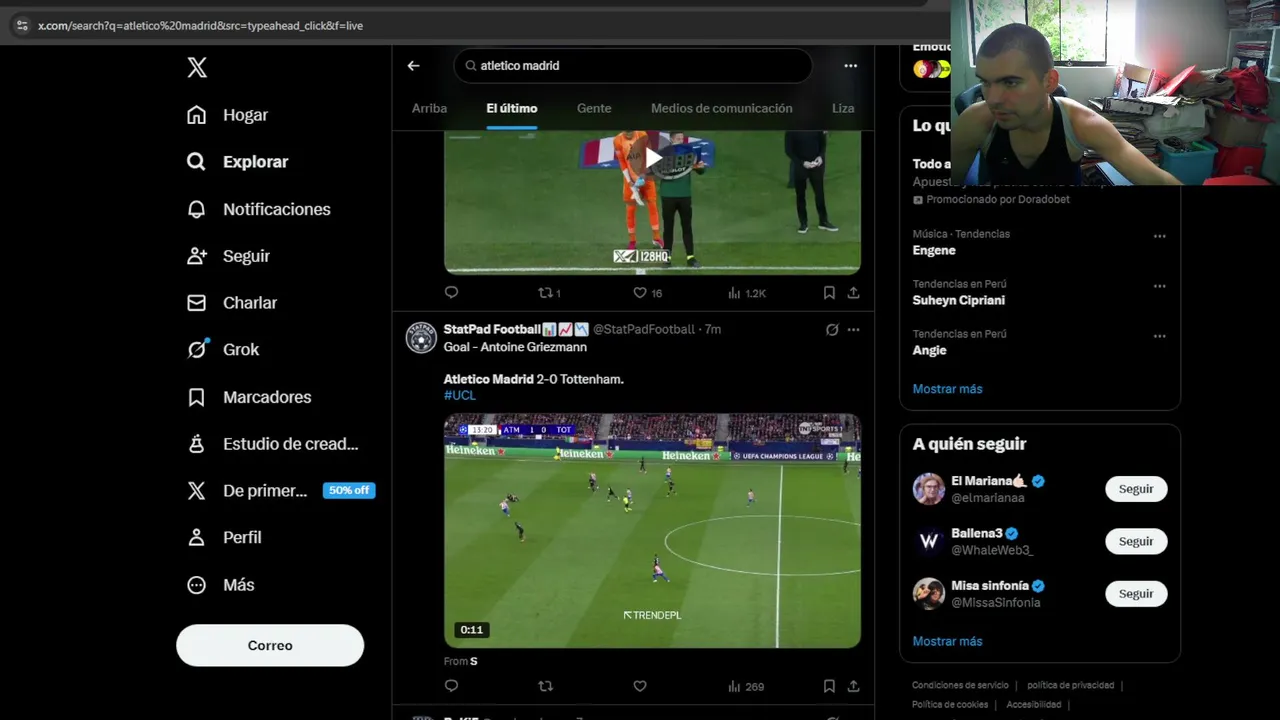Repost the StatPad Football post
1280x720 pixels.
pos(545,686)
